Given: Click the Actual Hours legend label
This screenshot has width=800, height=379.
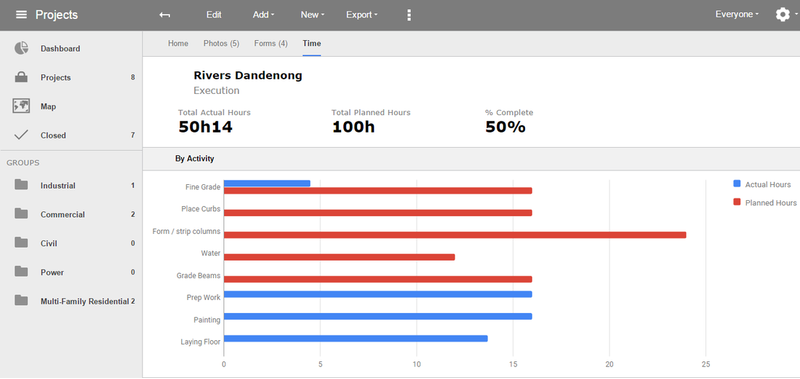Looking at the screenshot, I should (768, 184).
